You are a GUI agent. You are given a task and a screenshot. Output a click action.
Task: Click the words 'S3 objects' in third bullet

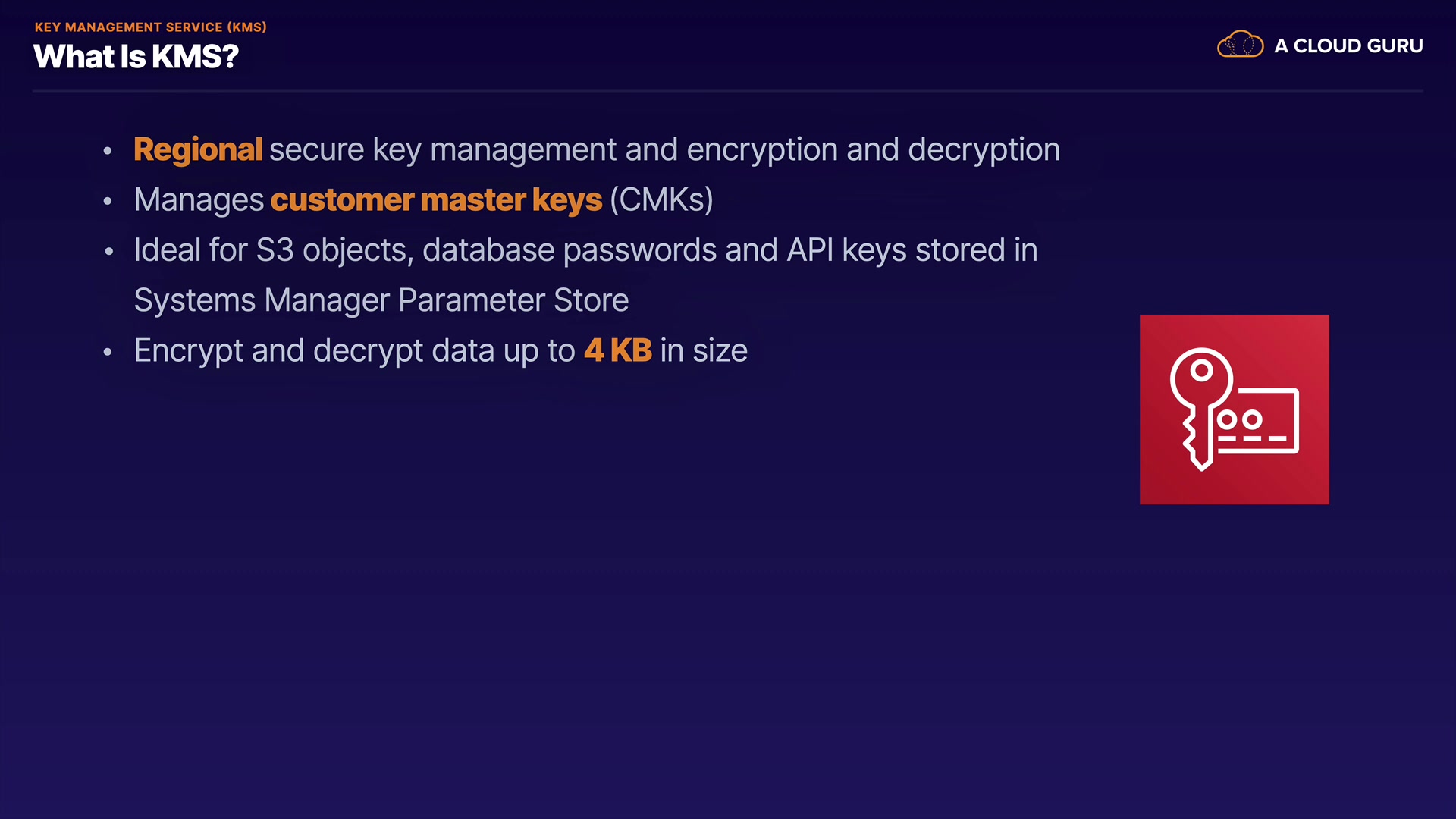click(334, 250)
